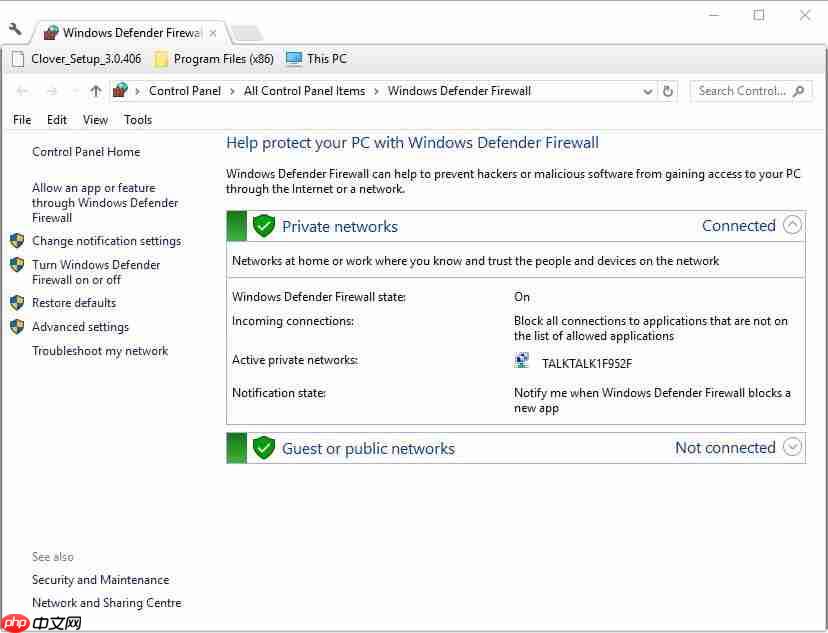Click the green shield for Guest or public networks

click(264, 448)
